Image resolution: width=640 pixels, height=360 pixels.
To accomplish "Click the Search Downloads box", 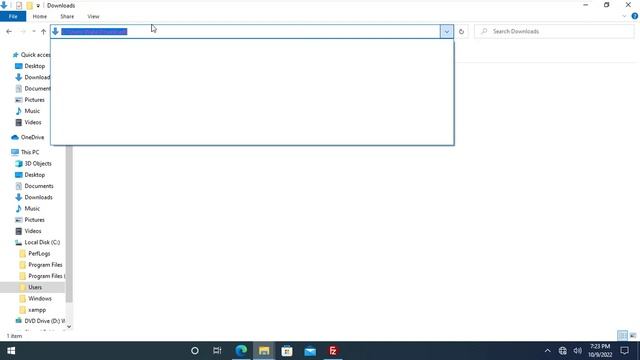I will [554, 31].
